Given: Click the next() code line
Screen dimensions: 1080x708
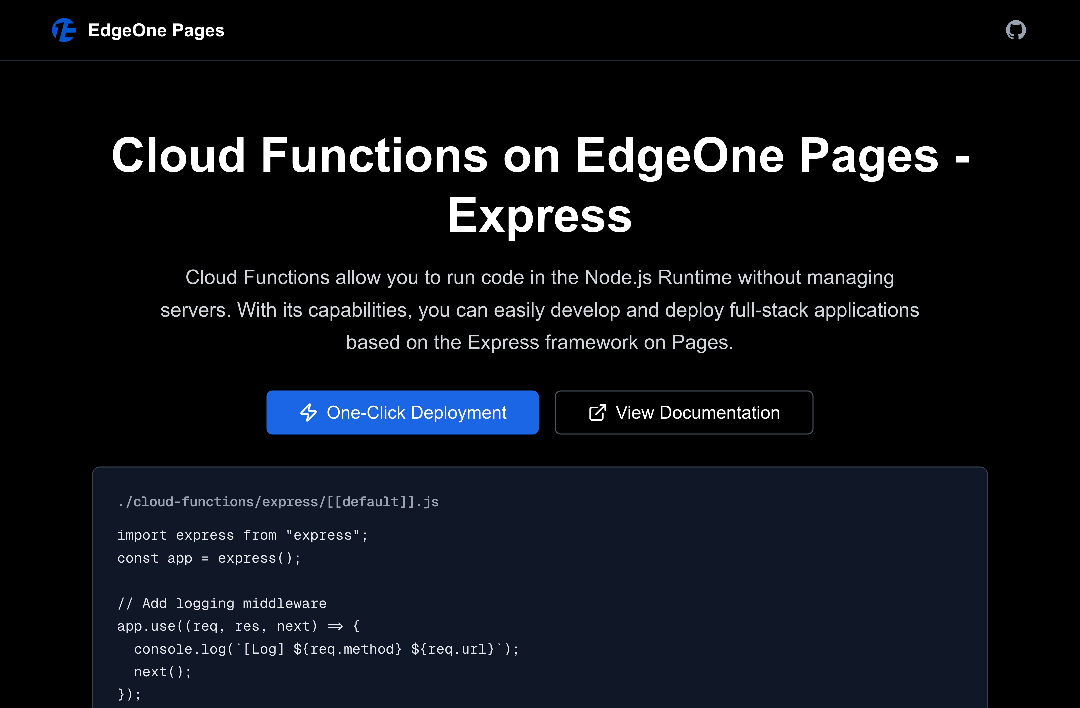Looking at the screenshot, I should pyautogui.click(x=162, y=671).
